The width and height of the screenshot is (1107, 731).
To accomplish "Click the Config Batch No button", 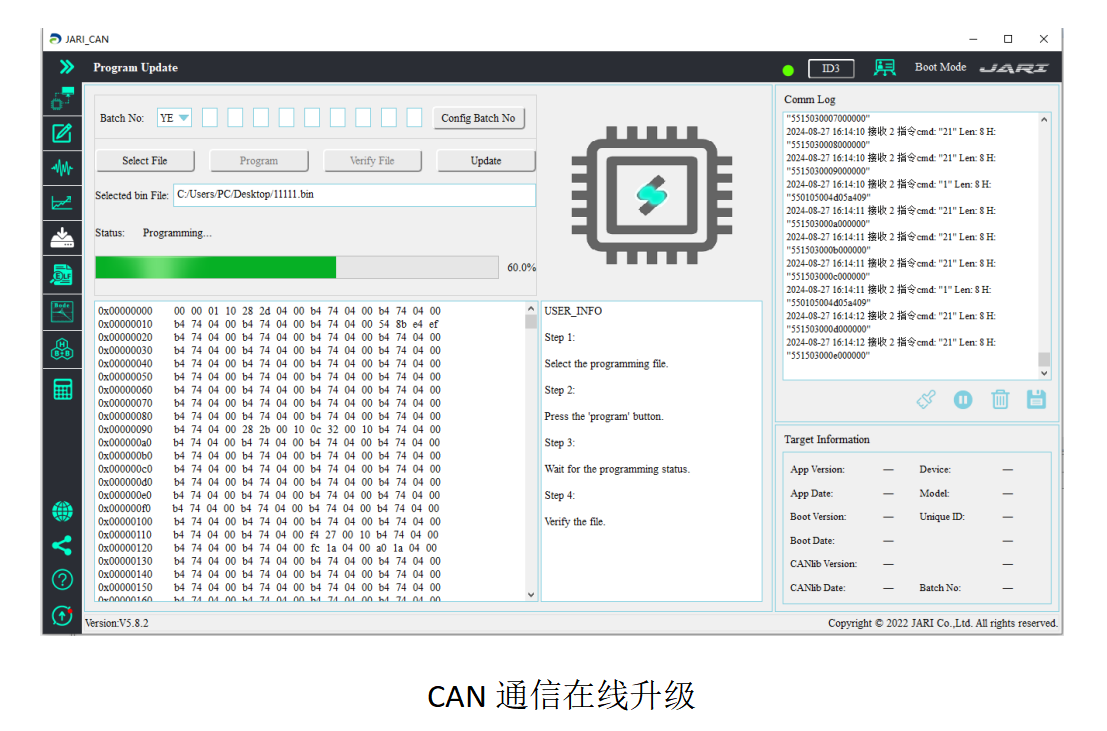I will [x=478, y=118].
